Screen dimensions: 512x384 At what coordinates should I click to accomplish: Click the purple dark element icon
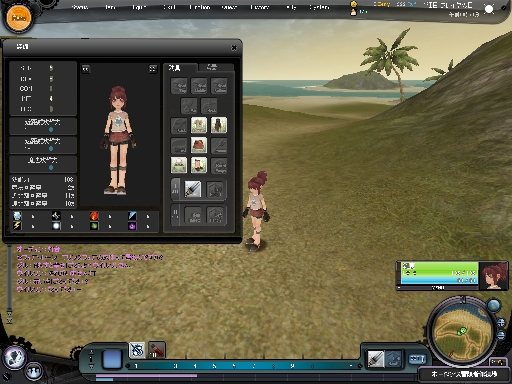coord(132,226)
